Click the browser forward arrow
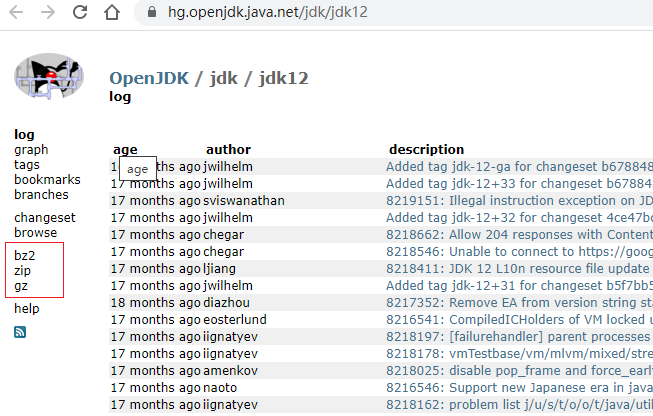 [48, 12]
